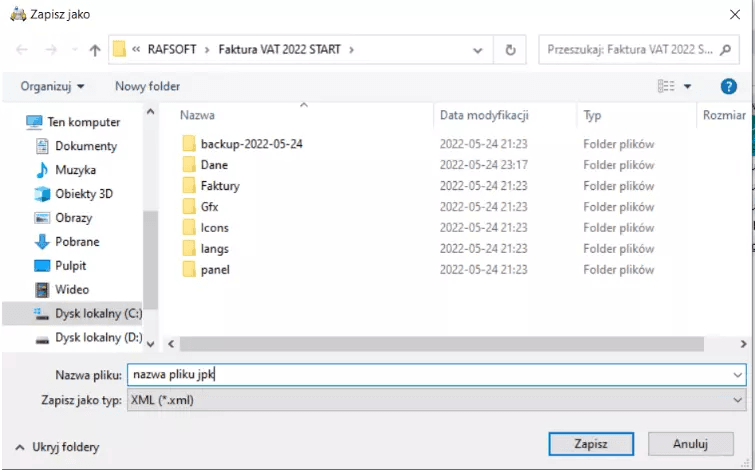755x470 pixels.
Task: Select the Faktury folder
Action: (x=219, y=186)
